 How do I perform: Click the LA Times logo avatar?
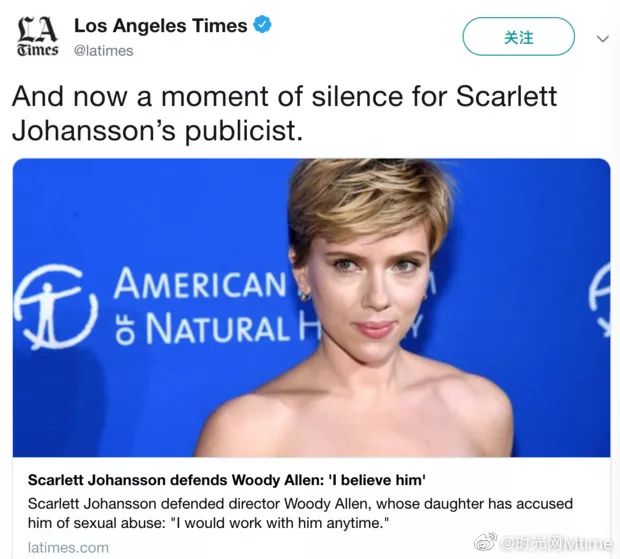pyautogui.click(x=36, y=38)
